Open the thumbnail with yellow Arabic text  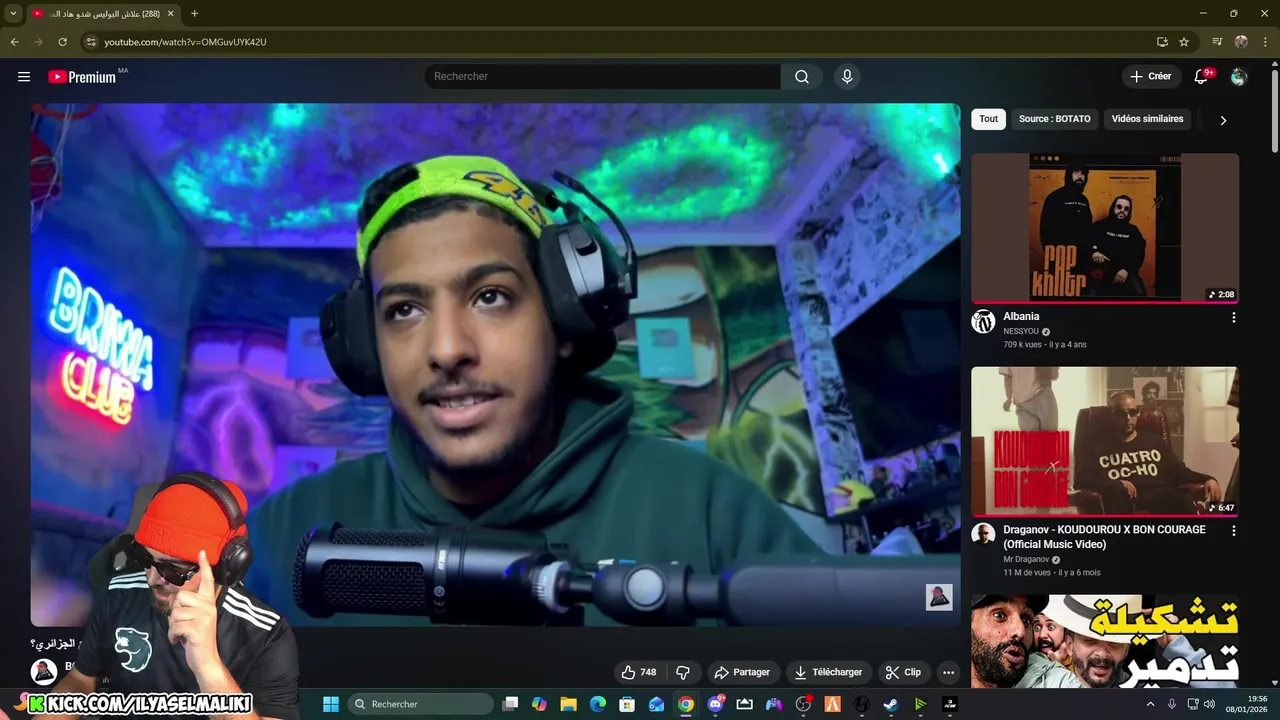point(1105,641)
